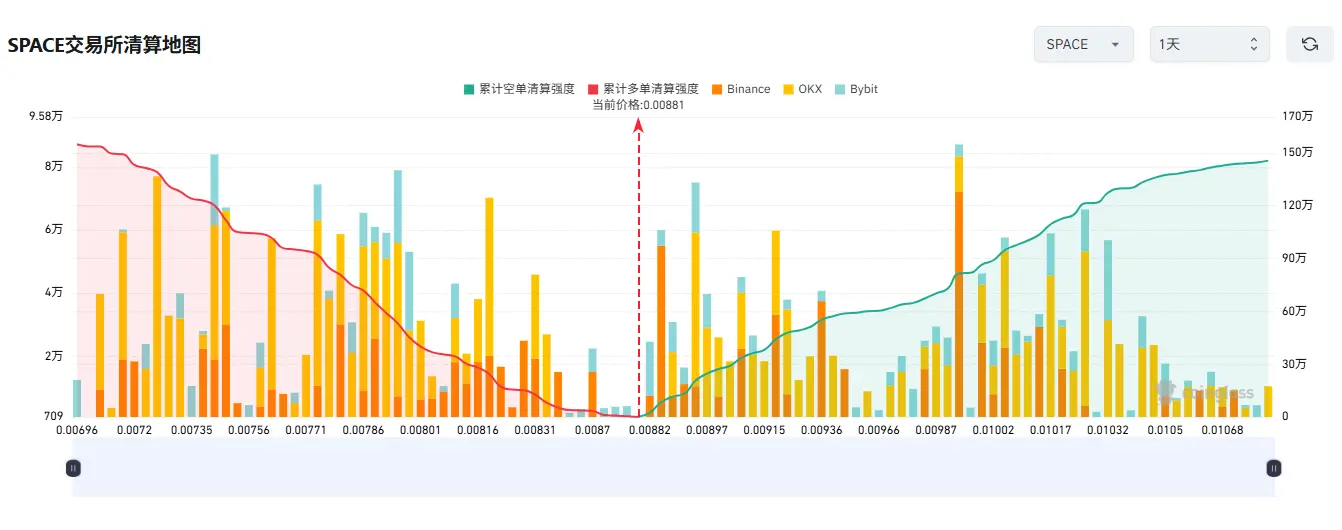The height and width of the screenshot is (530, 1342).
Task: Click the right zoom slider handle
Action: [x=1273, y=467]
